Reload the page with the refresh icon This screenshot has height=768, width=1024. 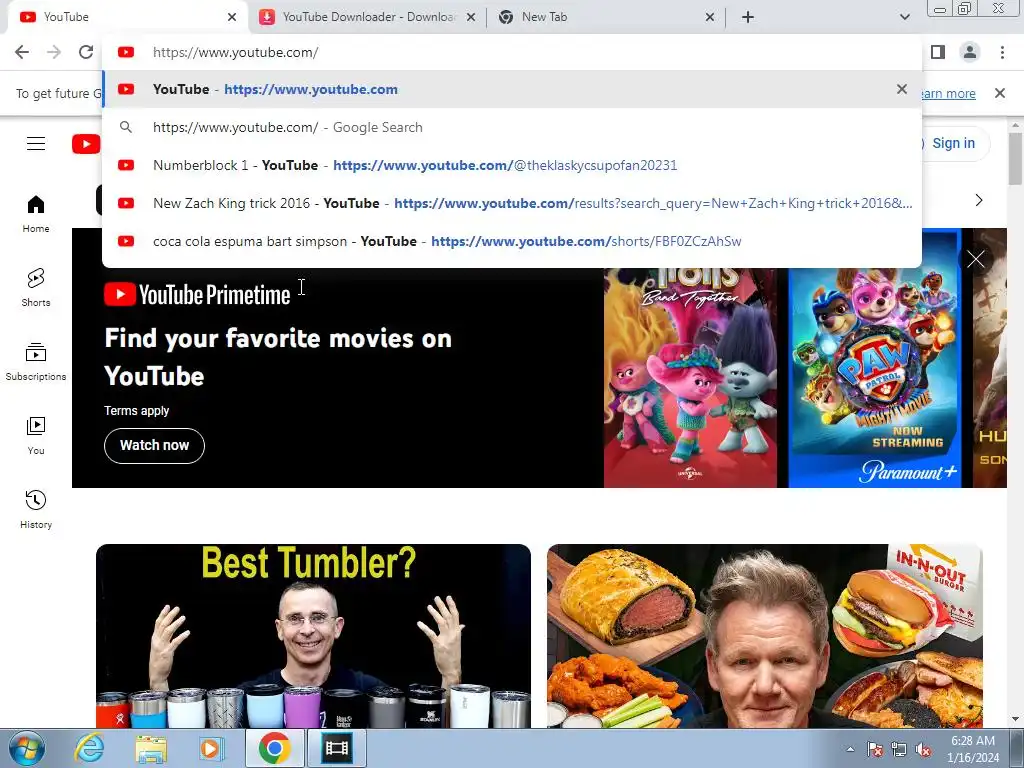(x=86, y=52)
